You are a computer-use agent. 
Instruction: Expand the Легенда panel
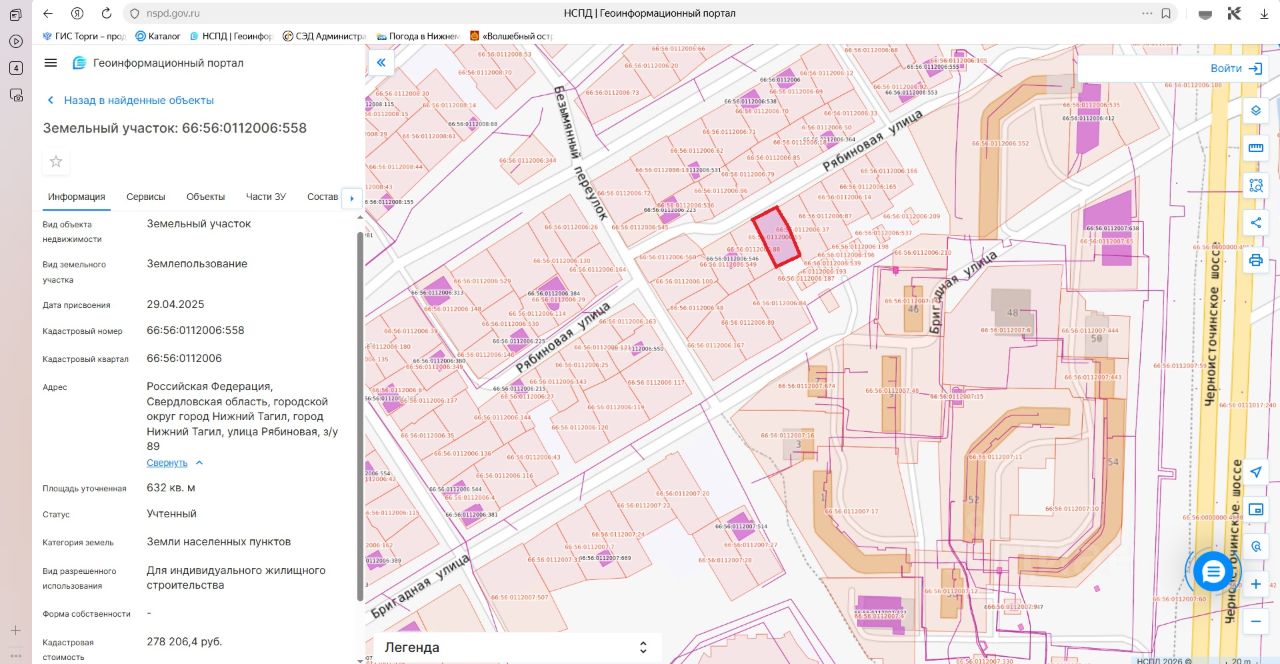517,647
